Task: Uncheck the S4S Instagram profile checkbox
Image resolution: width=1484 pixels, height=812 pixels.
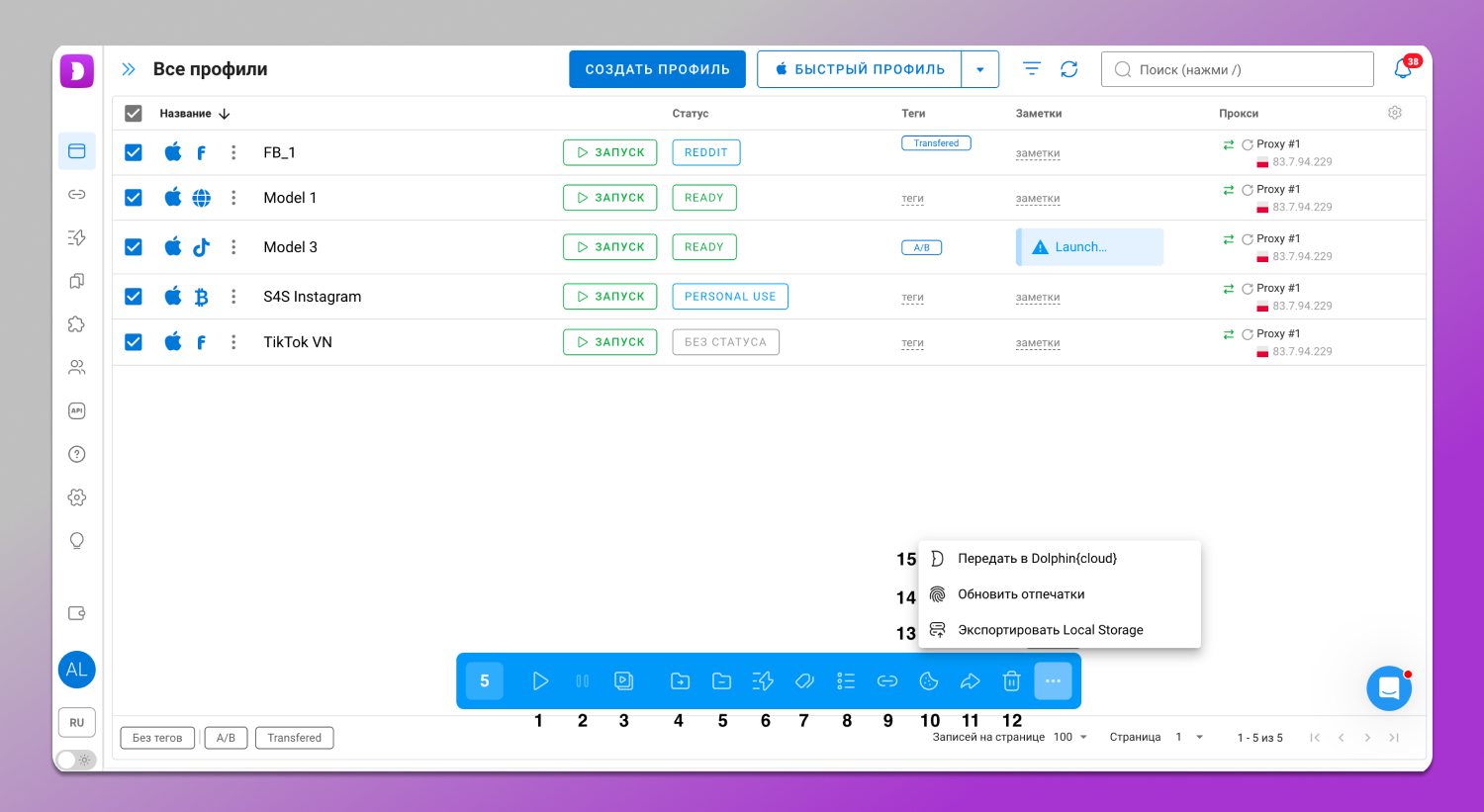Action: [x=134, y=297]
